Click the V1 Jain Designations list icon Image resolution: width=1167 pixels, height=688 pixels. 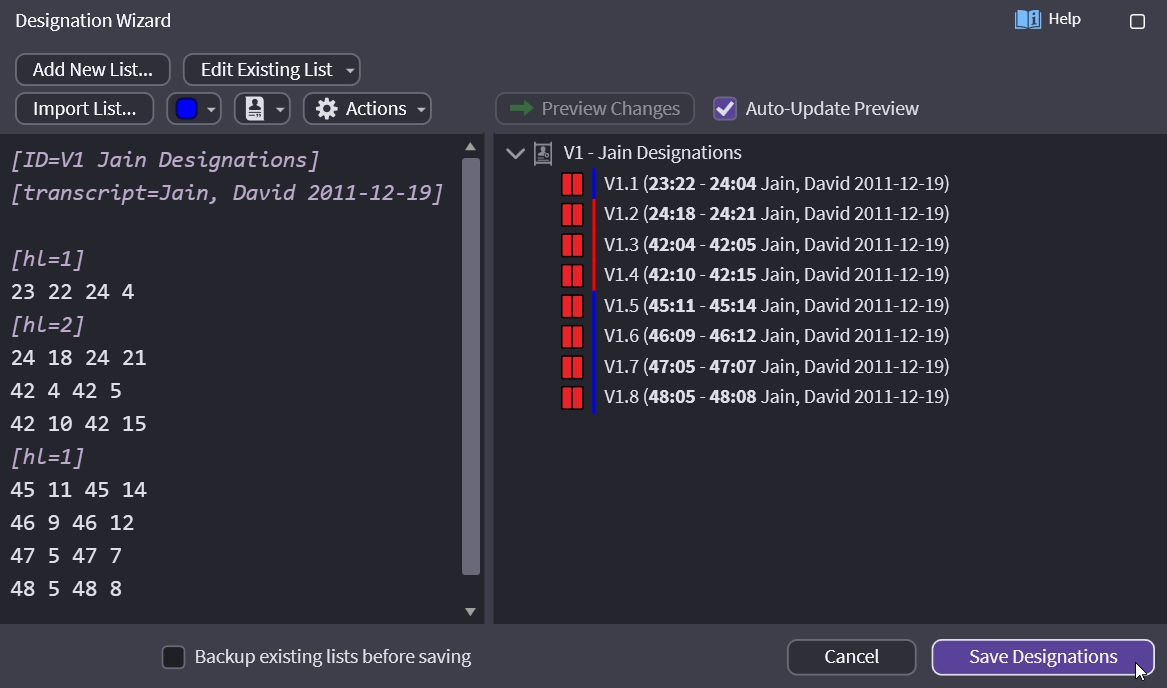(543, 153)
